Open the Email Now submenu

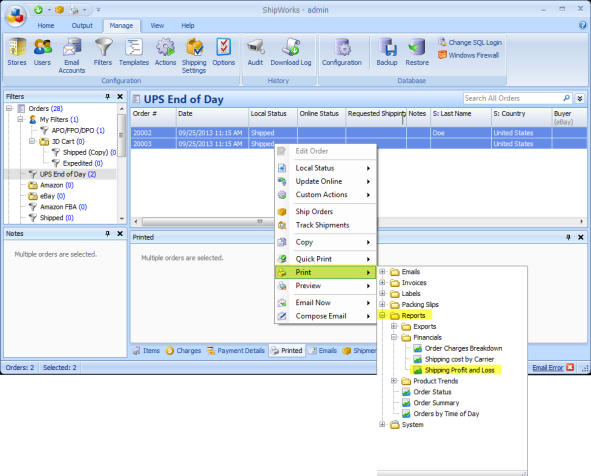click(x=326, y=303)
